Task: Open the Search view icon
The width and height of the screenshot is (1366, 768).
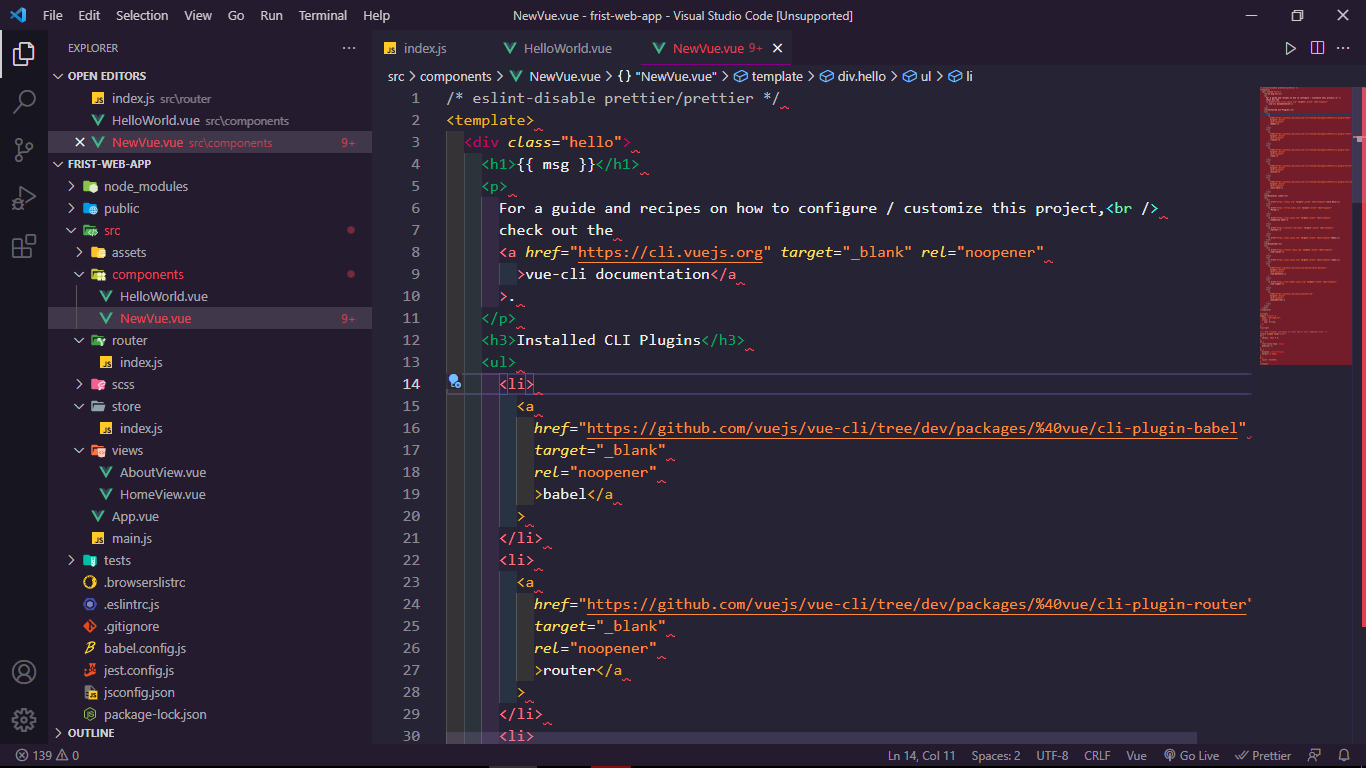Action: (24, 101)
